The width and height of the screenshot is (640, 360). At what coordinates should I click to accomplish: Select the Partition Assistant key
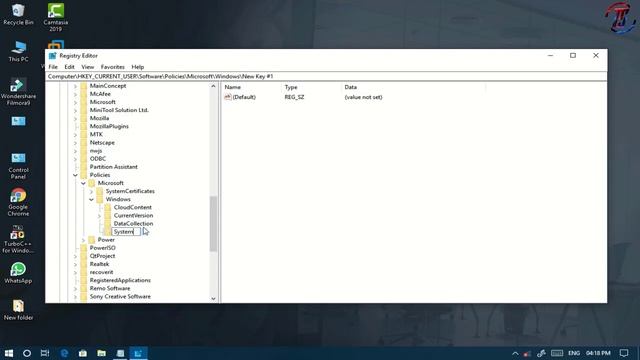pos(113,167)
